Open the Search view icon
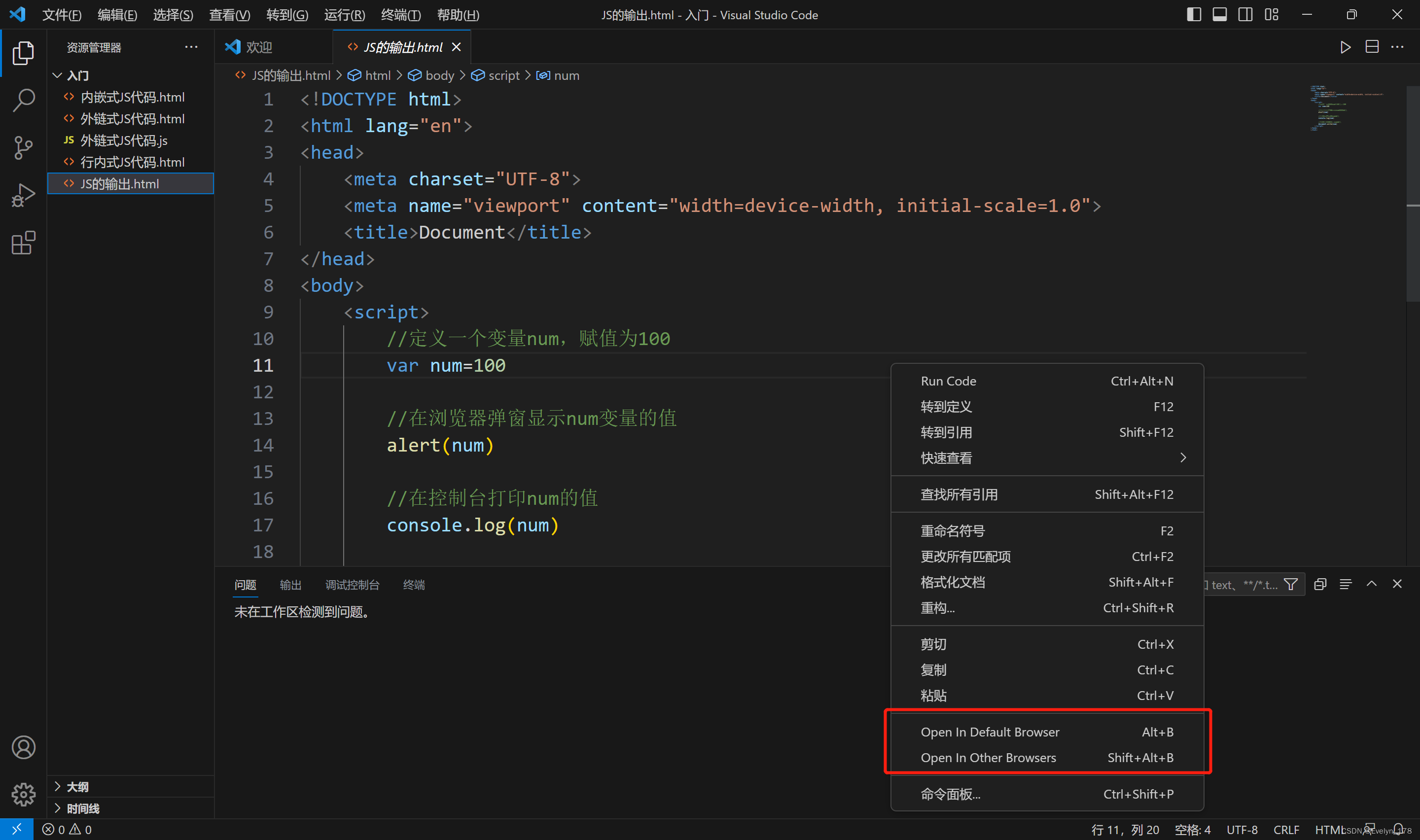 (x=23, y=100)
